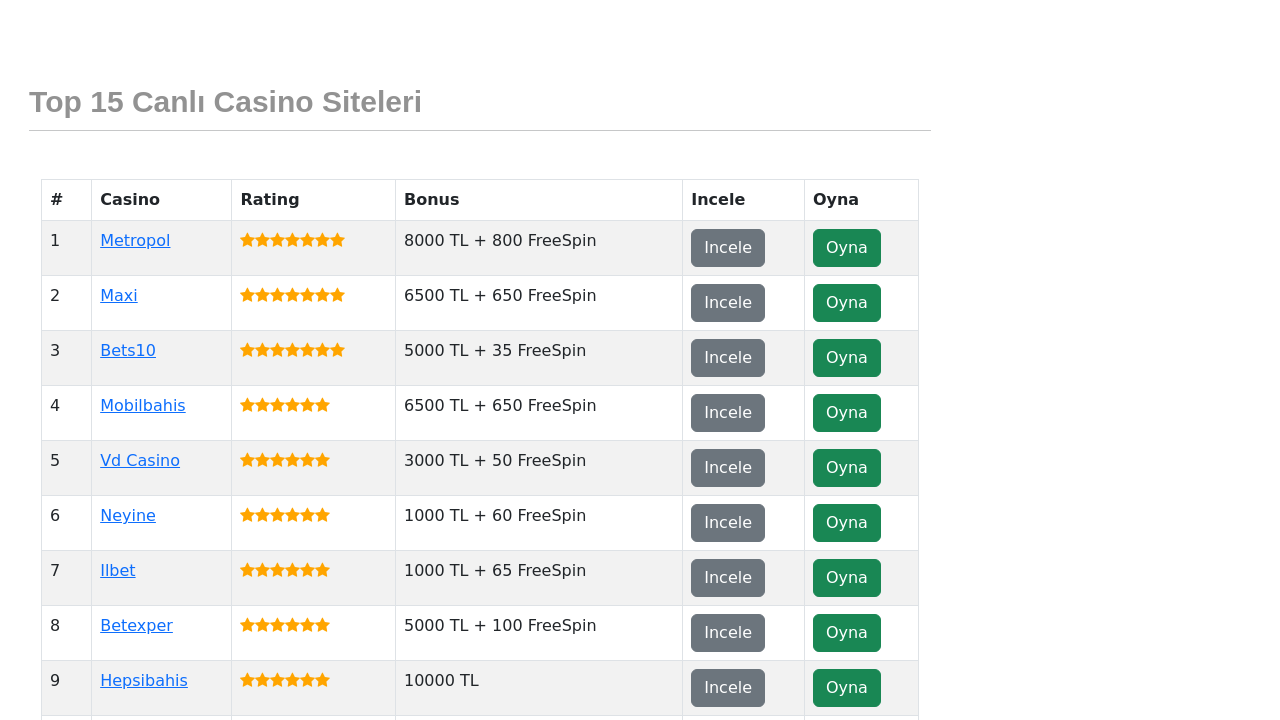Open the Neyine casino link
Screen dimensions: 1280x720
click(128, 516)
